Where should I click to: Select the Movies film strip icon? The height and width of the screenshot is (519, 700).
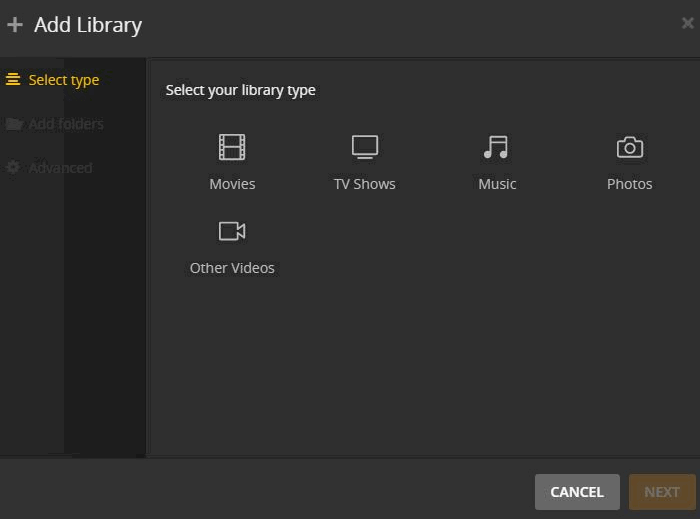[x=232, y=147]
